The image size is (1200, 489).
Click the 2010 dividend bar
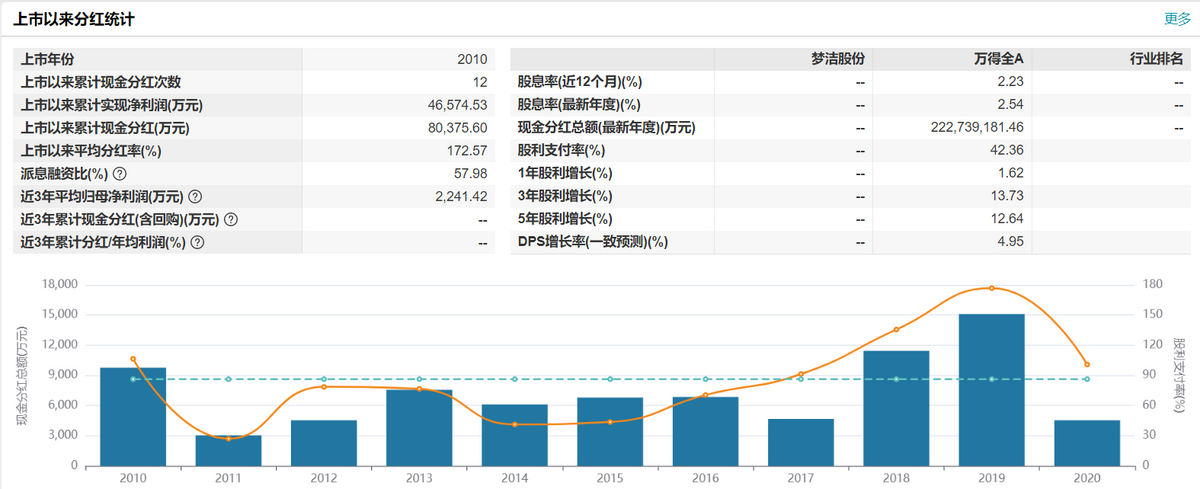133,416
